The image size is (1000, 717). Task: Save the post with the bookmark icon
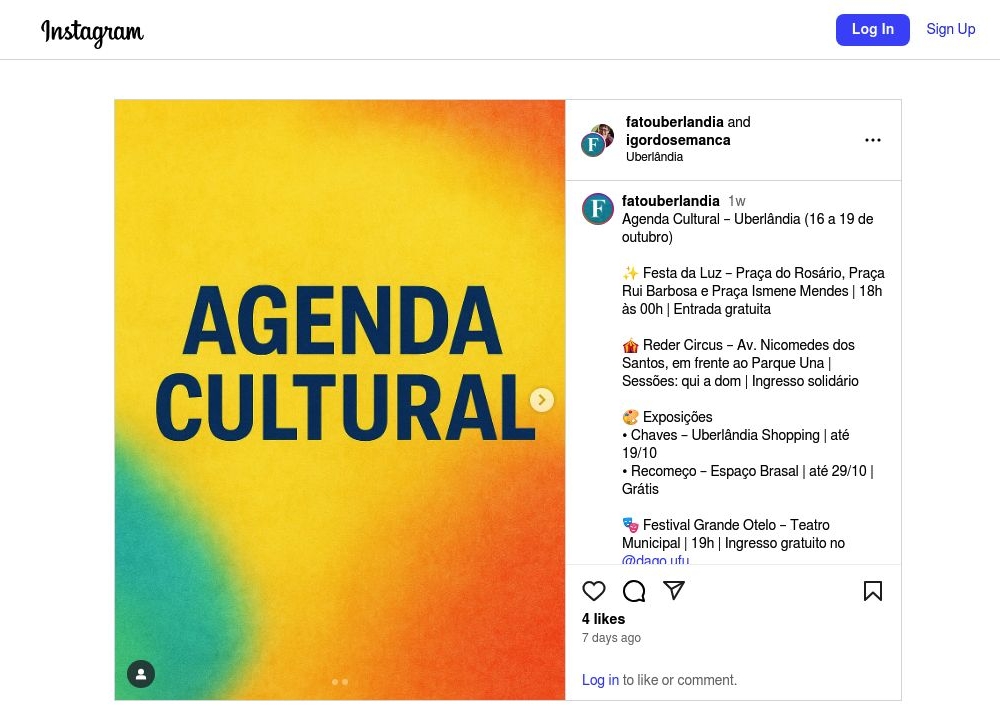click(872, 591)
